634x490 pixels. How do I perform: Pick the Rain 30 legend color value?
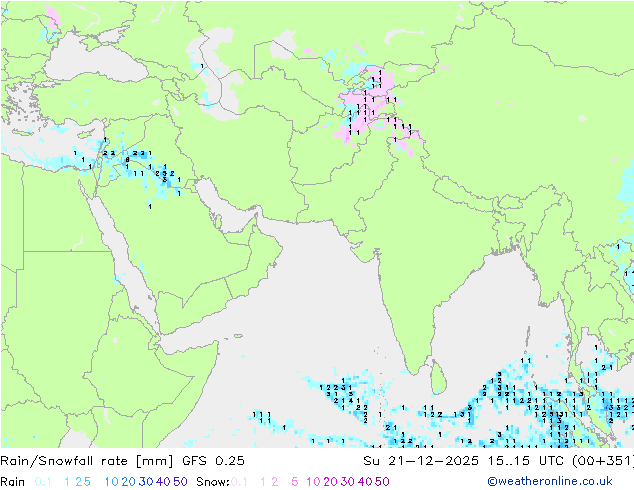click(146, 482)
